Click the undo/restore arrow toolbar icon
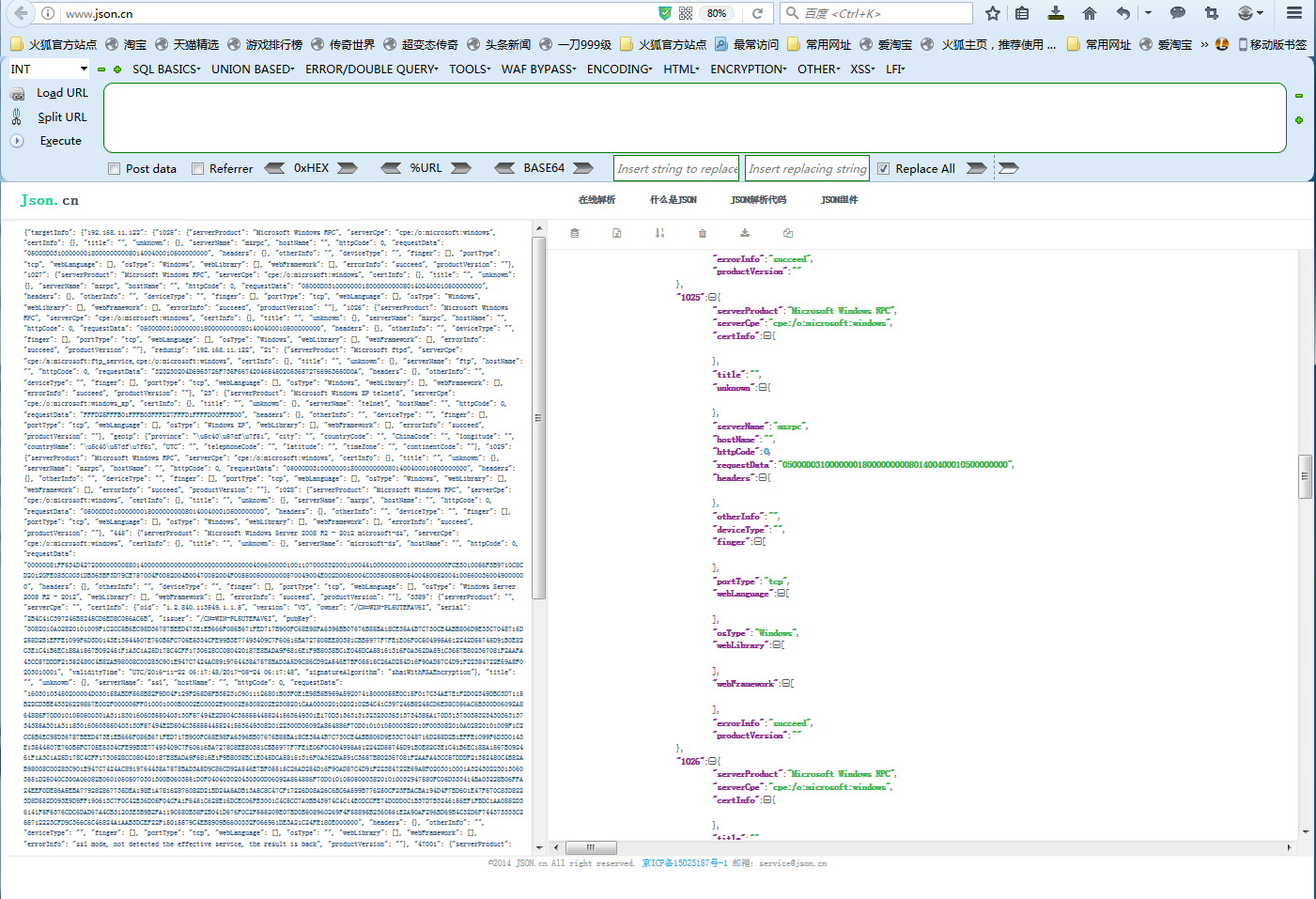This screenshot has width=1316, height=899. [1123, 13]
